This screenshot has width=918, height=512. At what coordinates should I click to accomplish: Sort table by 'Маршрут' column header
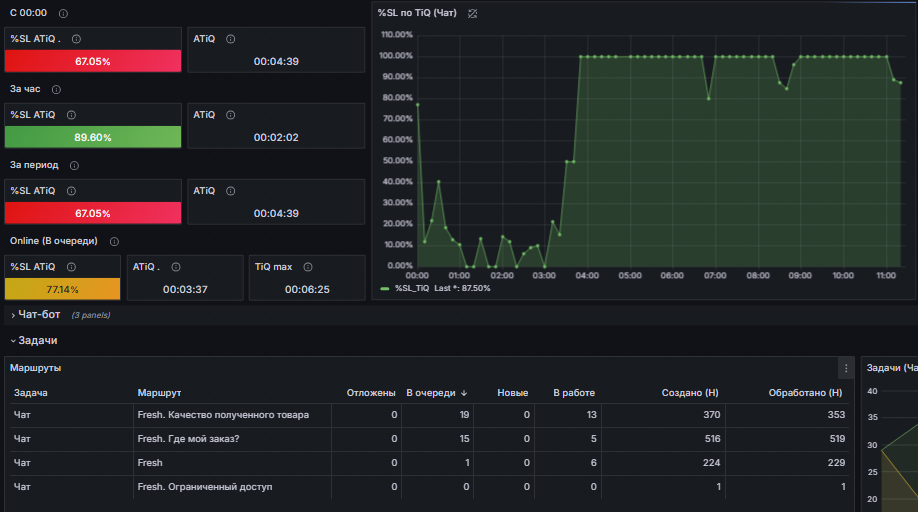pyautogui.click(x=159, y=393)
